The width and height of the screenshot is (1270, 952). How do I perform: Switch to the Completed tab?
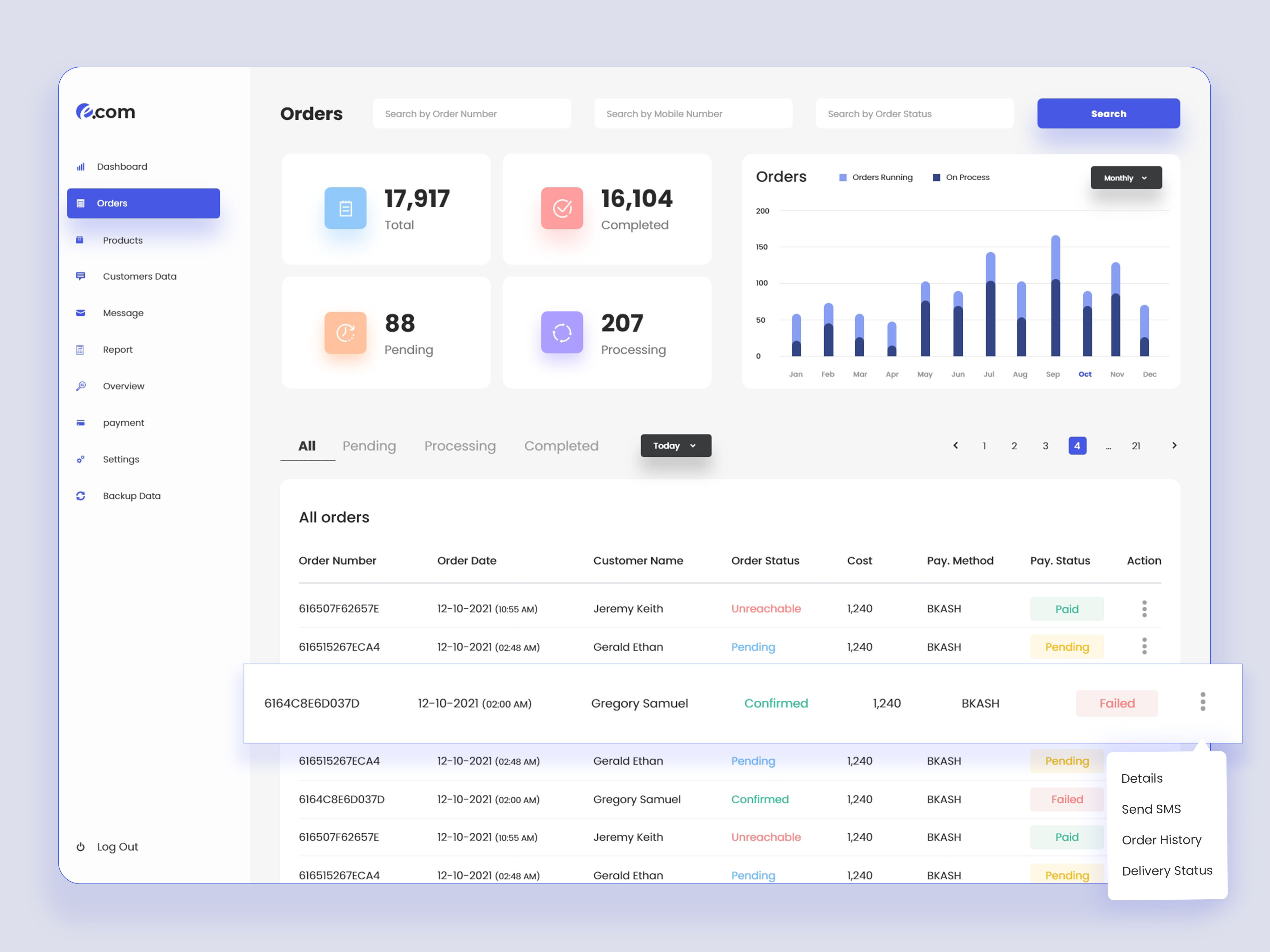(561, 446)
